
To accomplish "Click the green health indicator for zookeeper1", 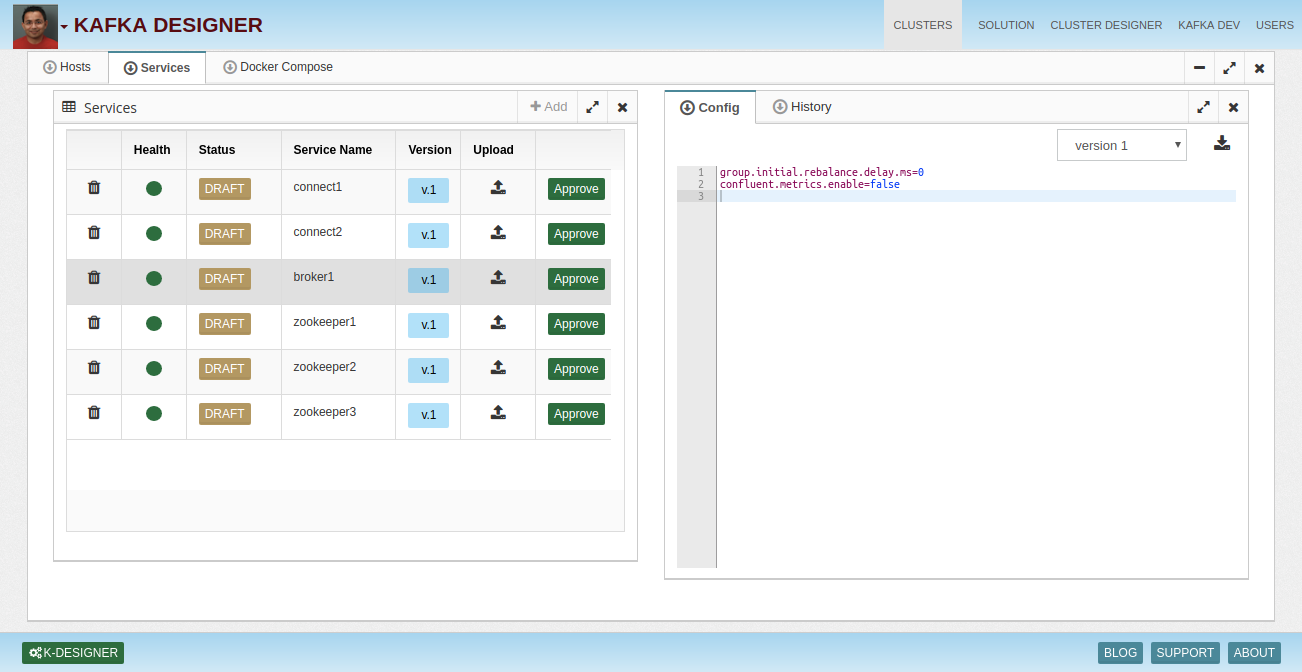I will [154, 324].
